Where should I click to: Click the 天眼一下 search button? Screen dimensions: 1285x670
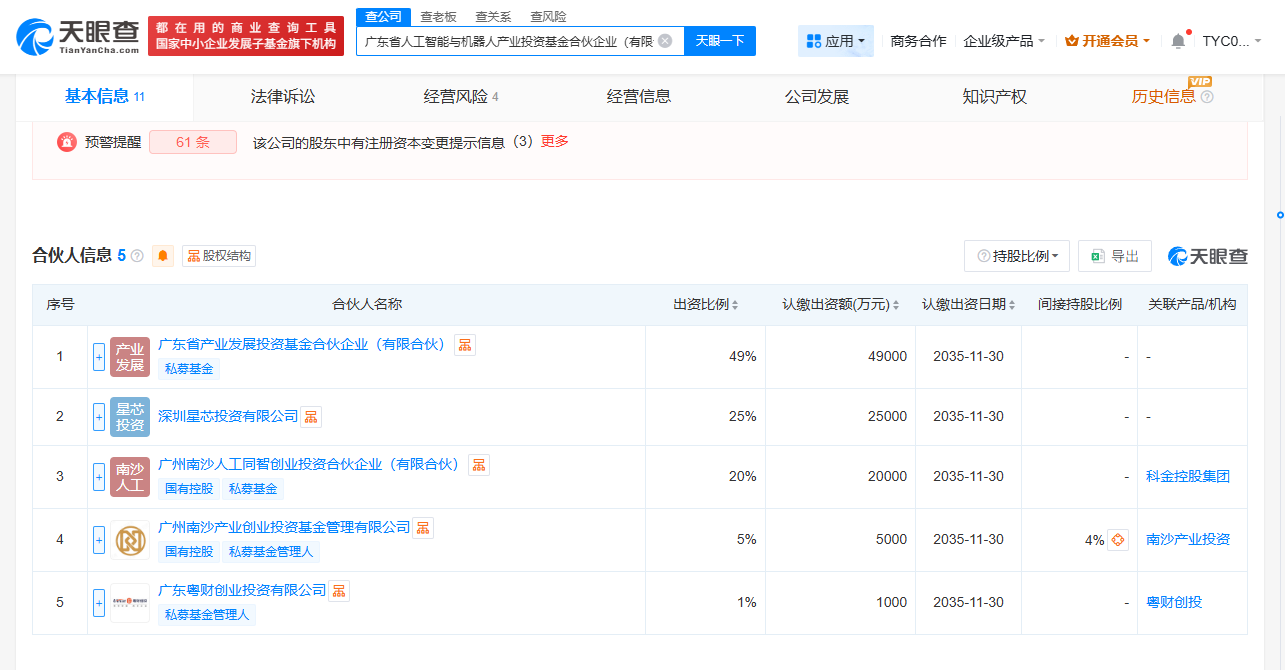coord(720,41)
